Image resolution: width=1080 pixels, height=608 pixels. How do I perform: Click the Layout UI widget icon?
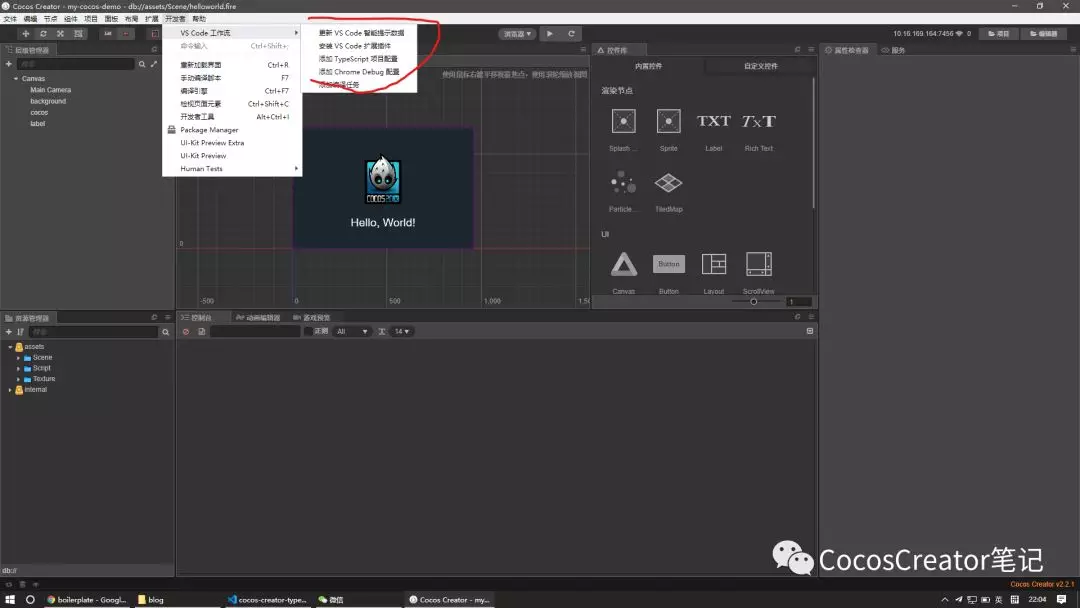click(714, 264)
